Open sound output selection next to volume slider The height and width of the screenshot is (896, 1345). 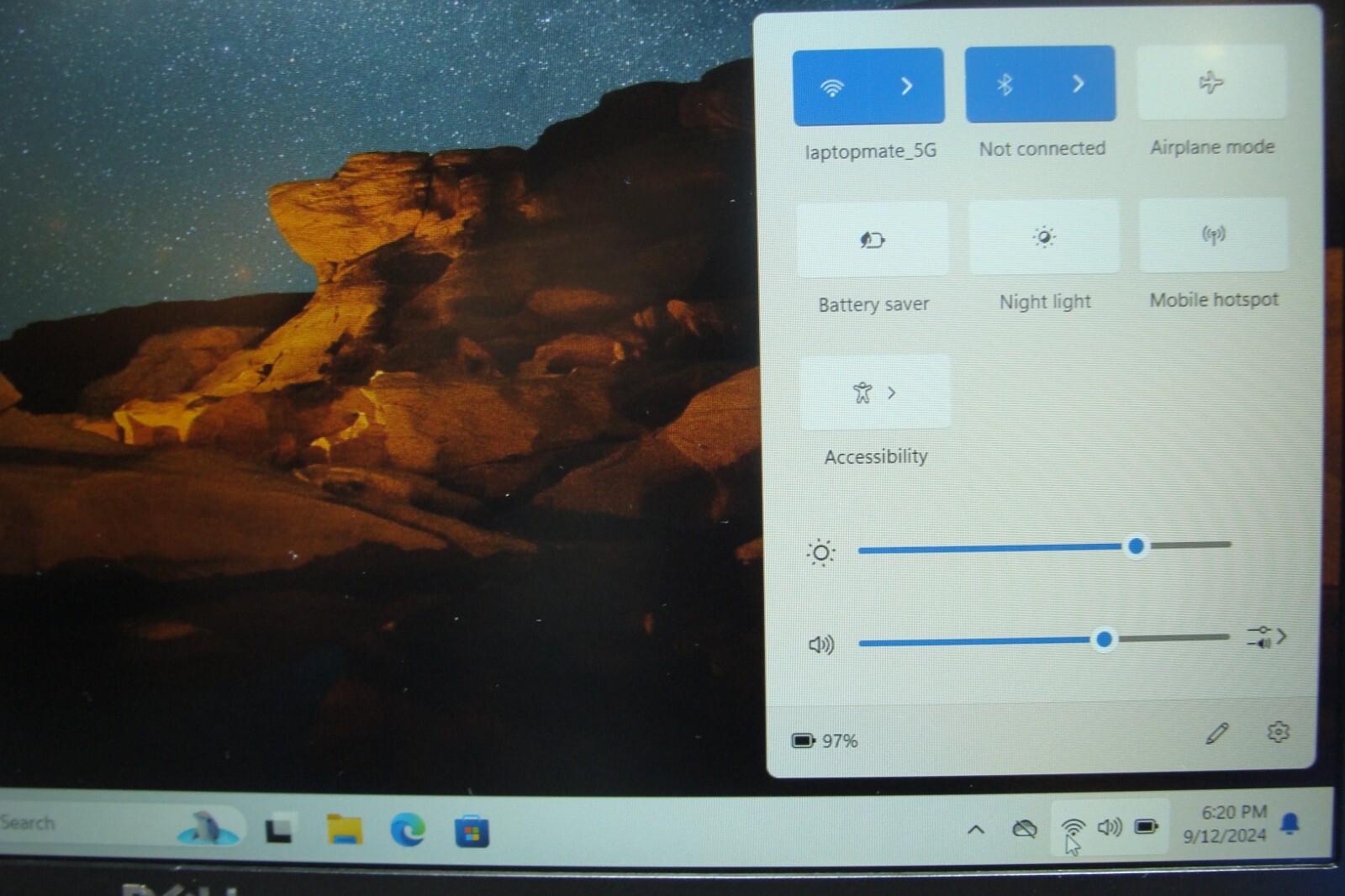pyautogui.click(x=1267, y=637)
